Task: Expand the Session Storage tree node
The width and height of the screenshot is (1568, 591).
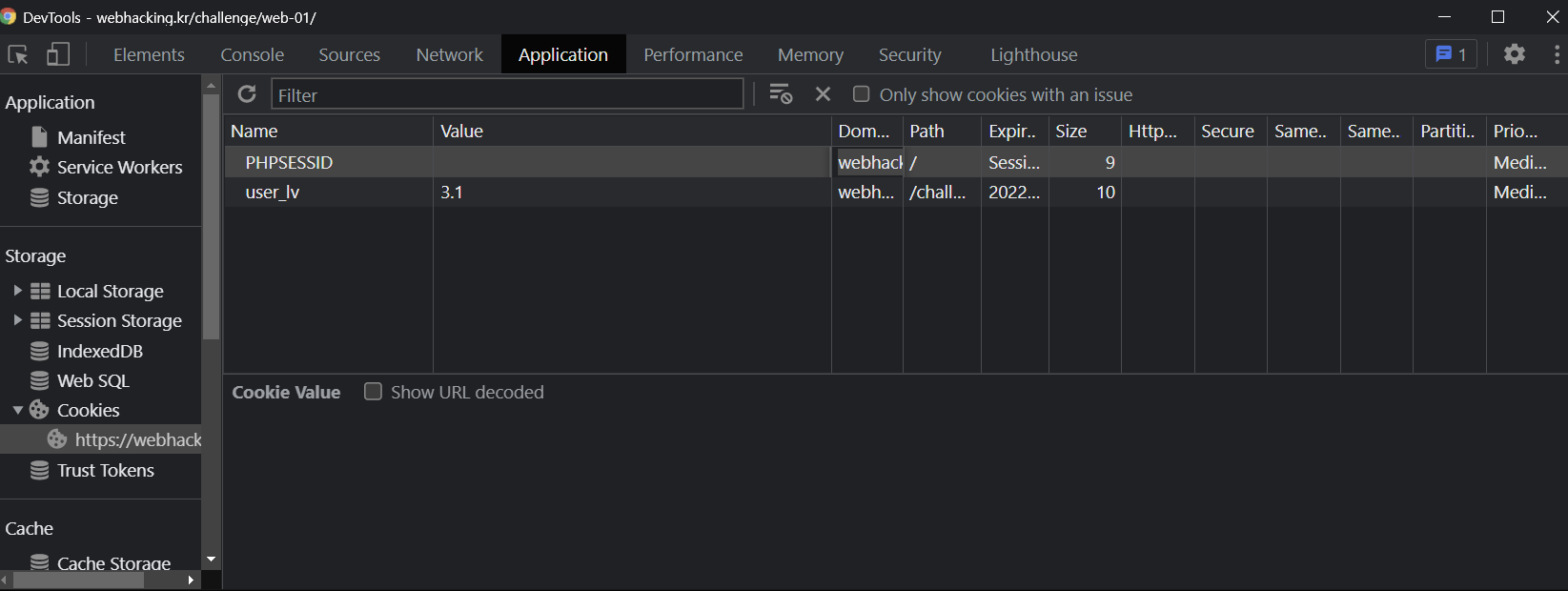Action: (x=17, y=320)
